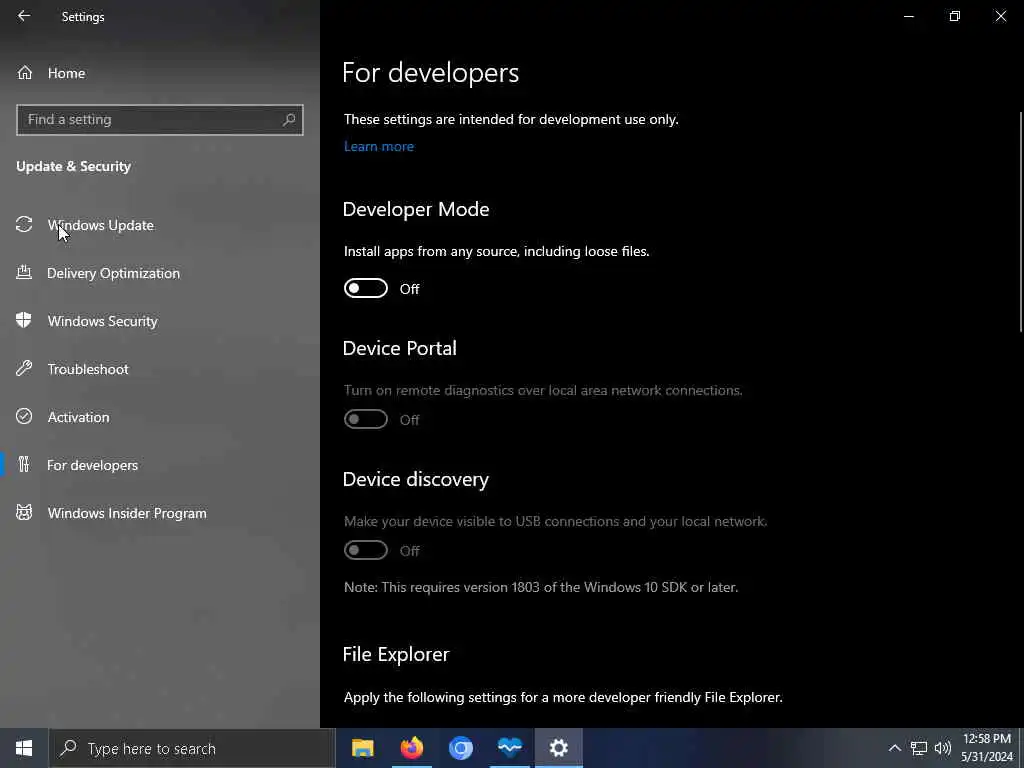Click the Troubleshoot wrench icon
The width and height of the screenshot is (1024, 768).
click(24, 368)
